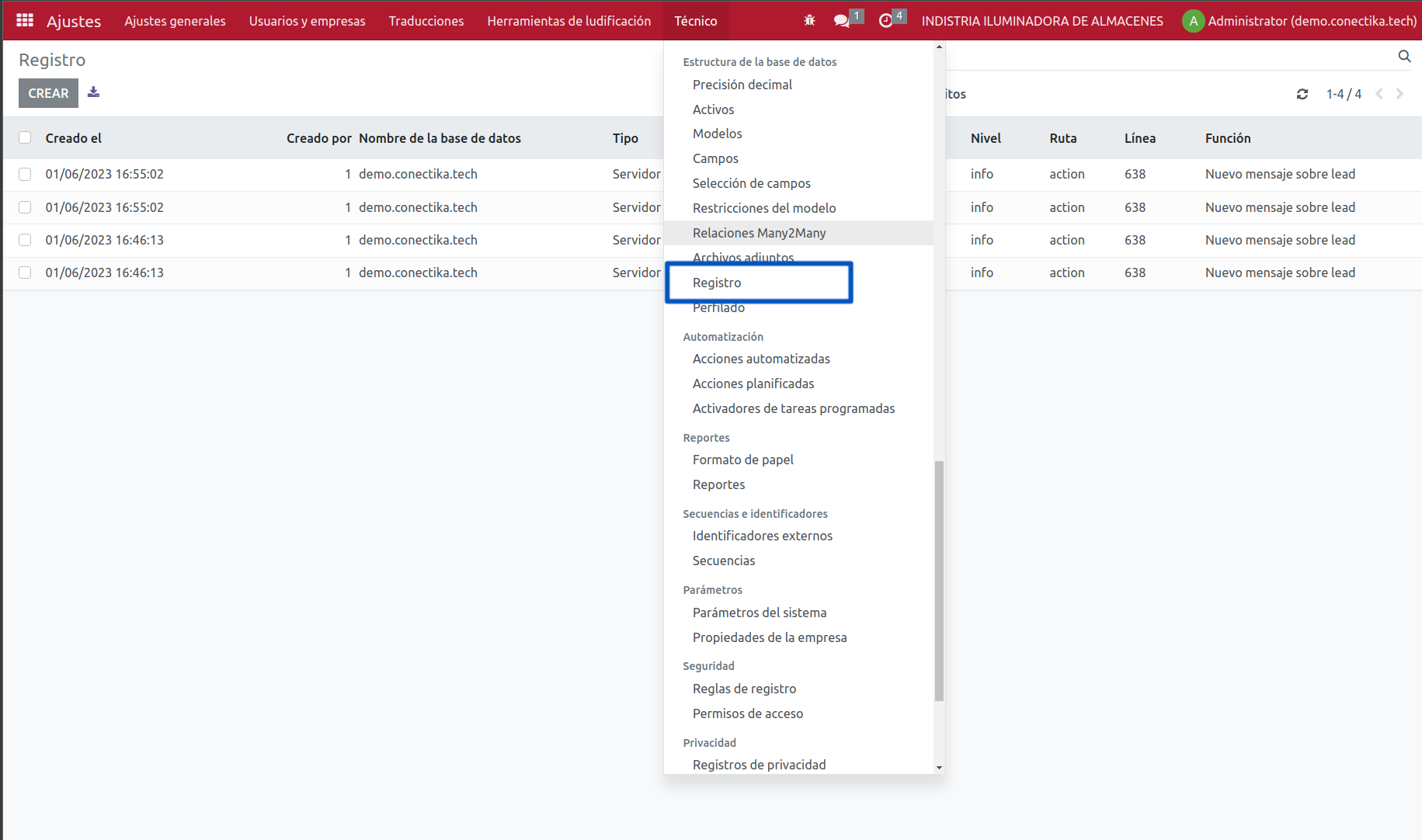The height and width of the screenshot is (840, 1422).
Task: Open the apps grid home menu
Action: point(25,20)
